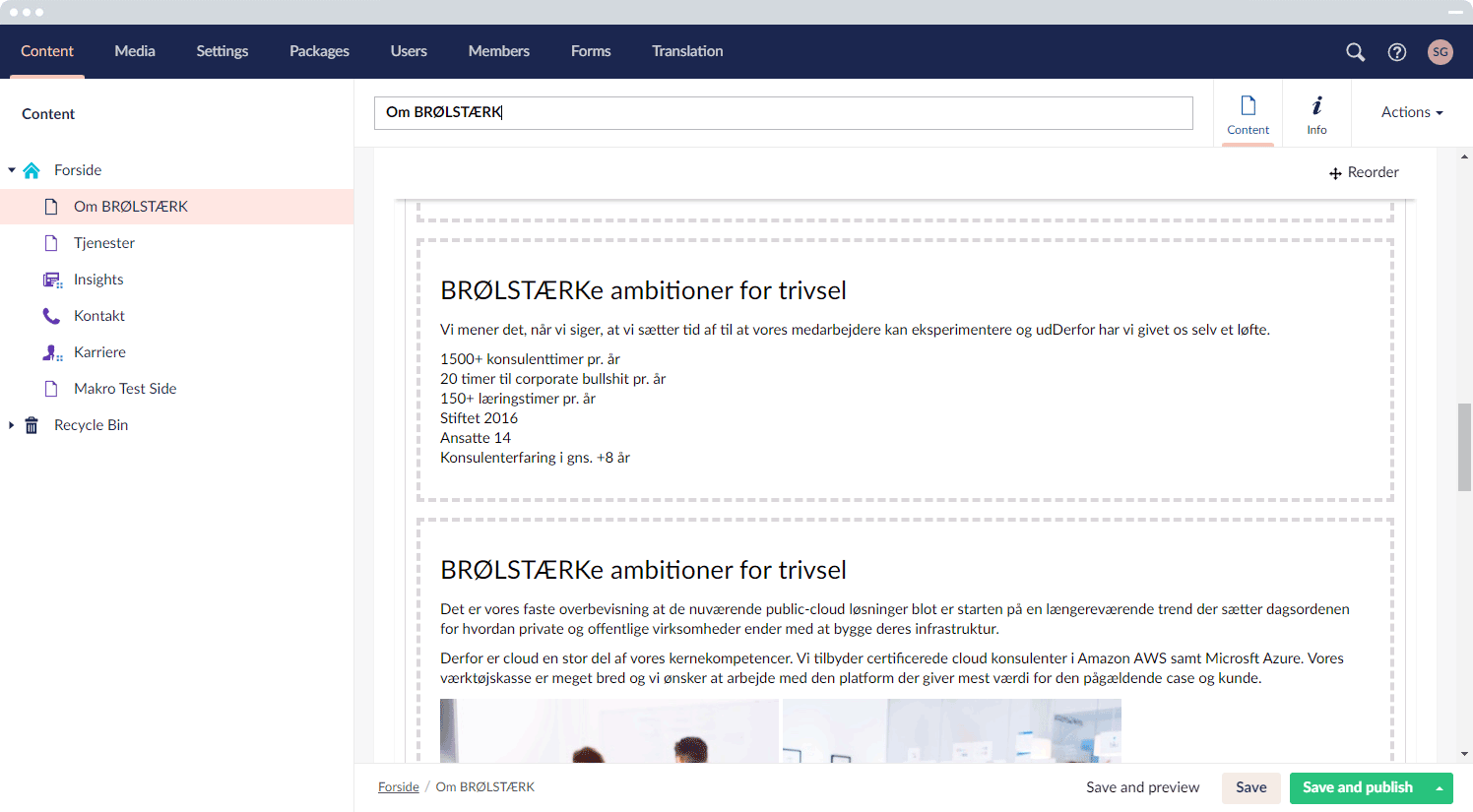Click the Reorder control
The width and height of the screenshot is (1473, 812).
coord(1364,171)
